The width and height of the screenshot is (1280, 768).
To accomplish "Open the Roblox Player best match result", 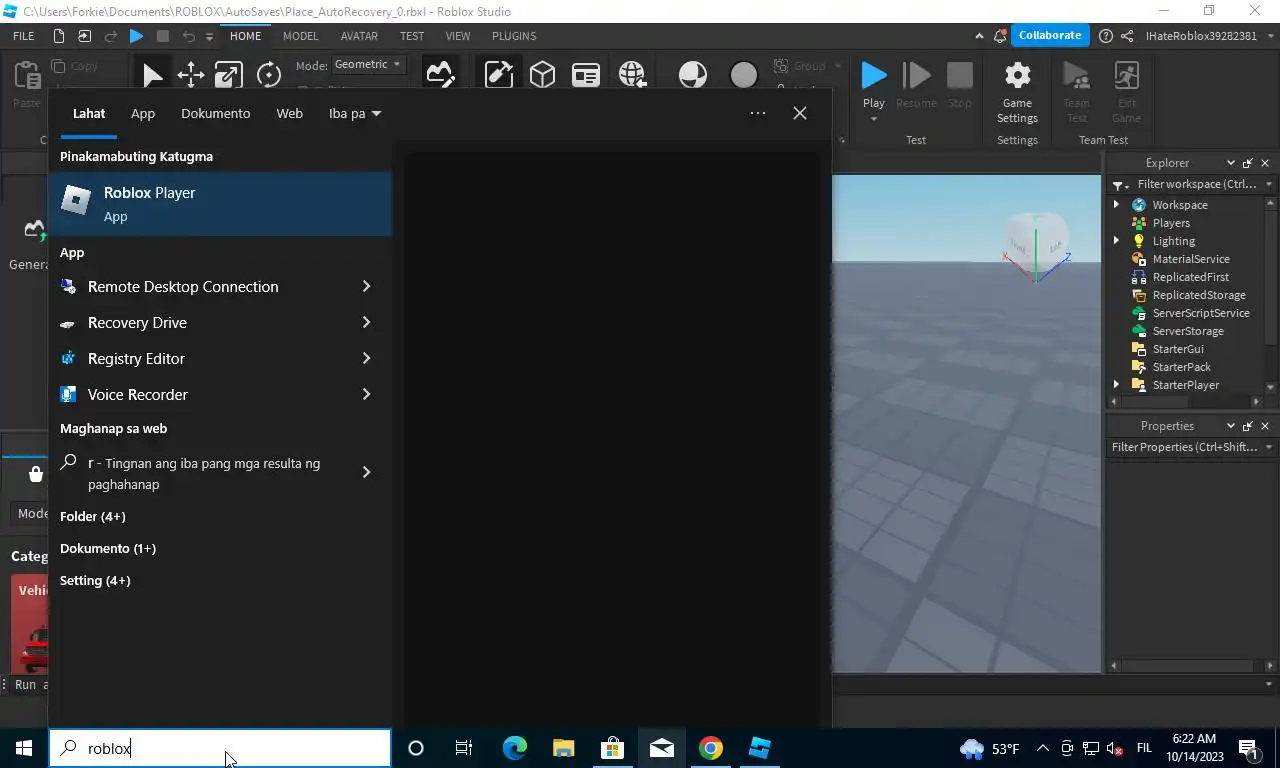I will coord(220,203).
